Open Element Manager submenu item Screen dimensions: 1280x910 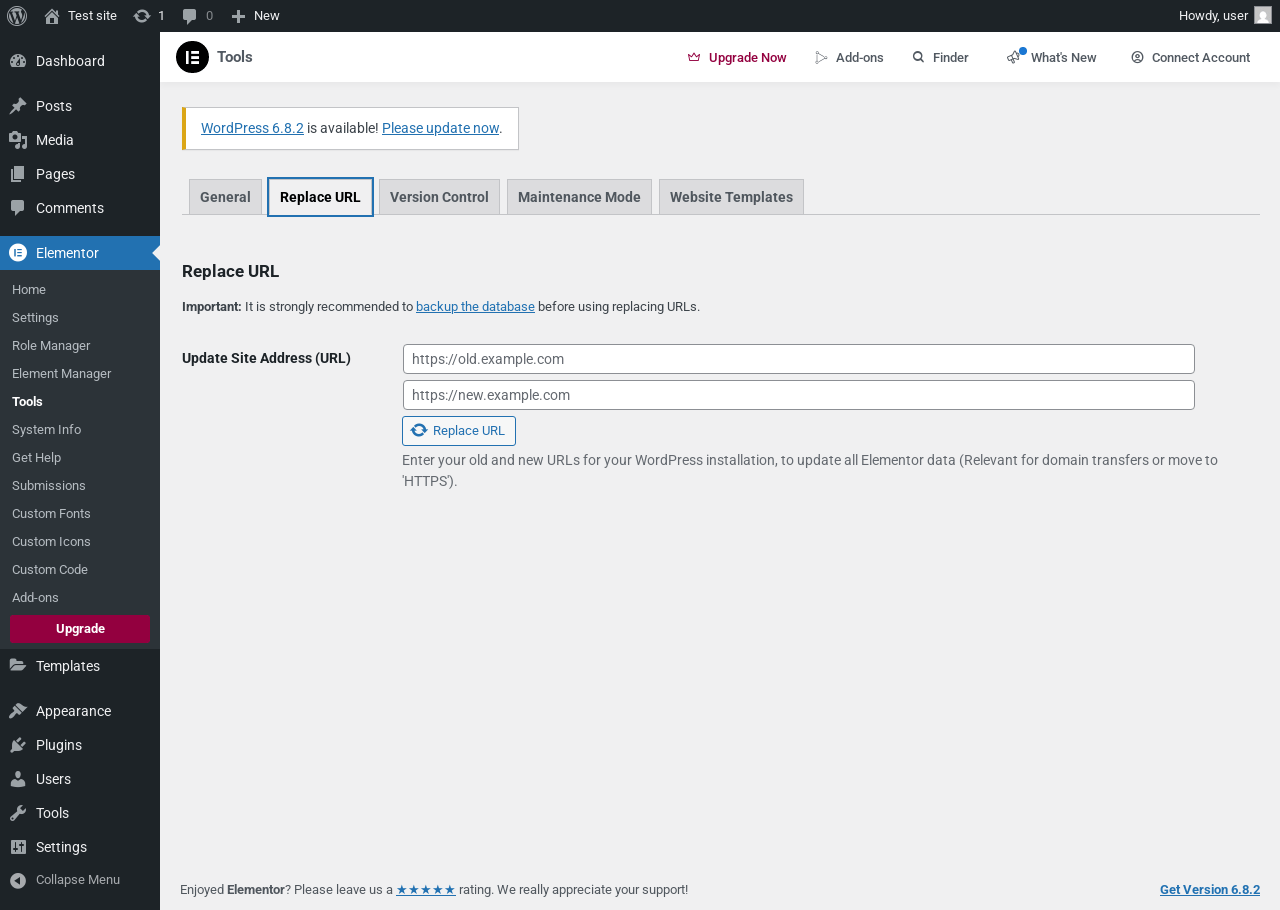(62, 373)
